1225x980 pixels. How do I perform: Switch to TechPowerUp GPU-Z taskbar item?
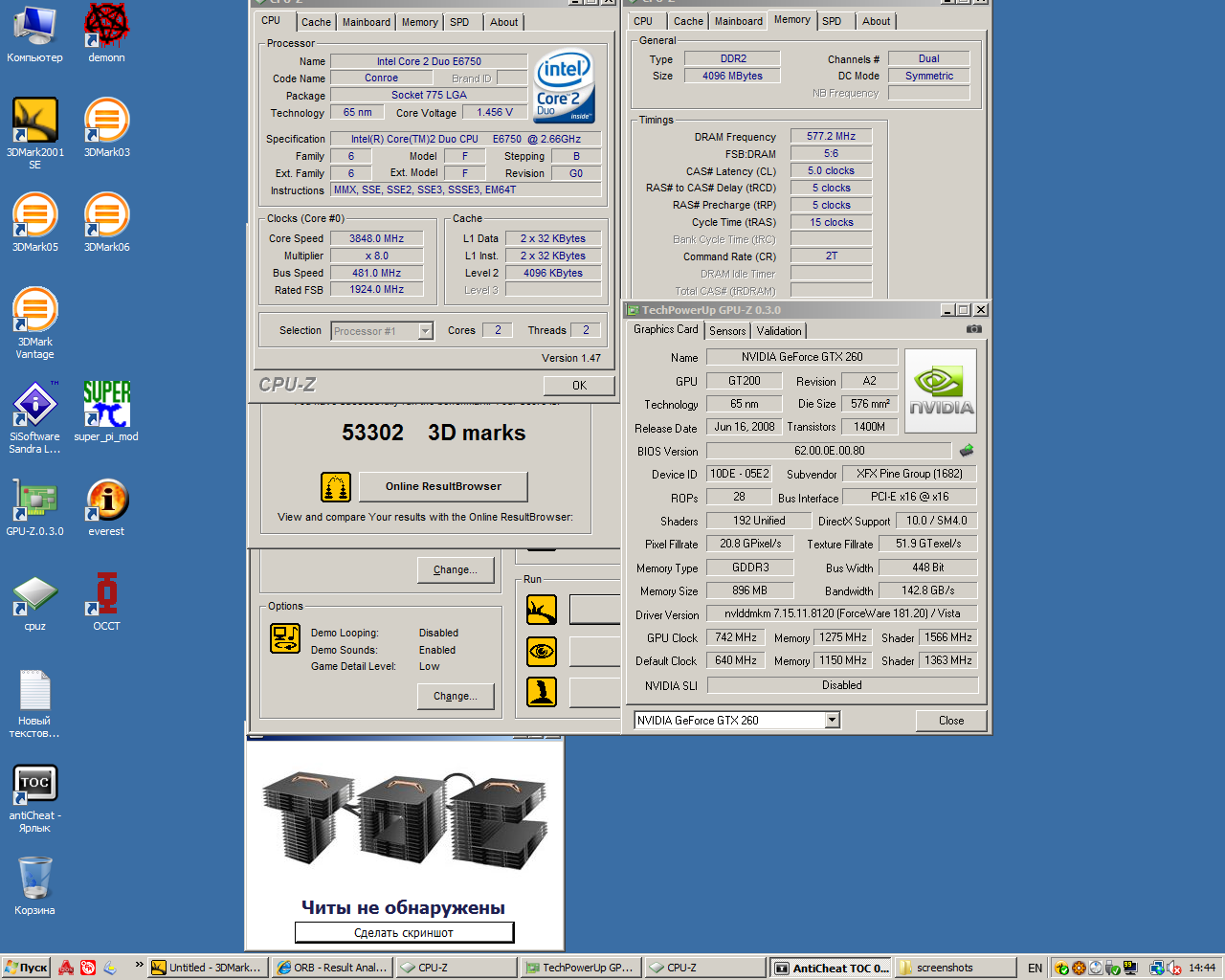pos(579,968)
